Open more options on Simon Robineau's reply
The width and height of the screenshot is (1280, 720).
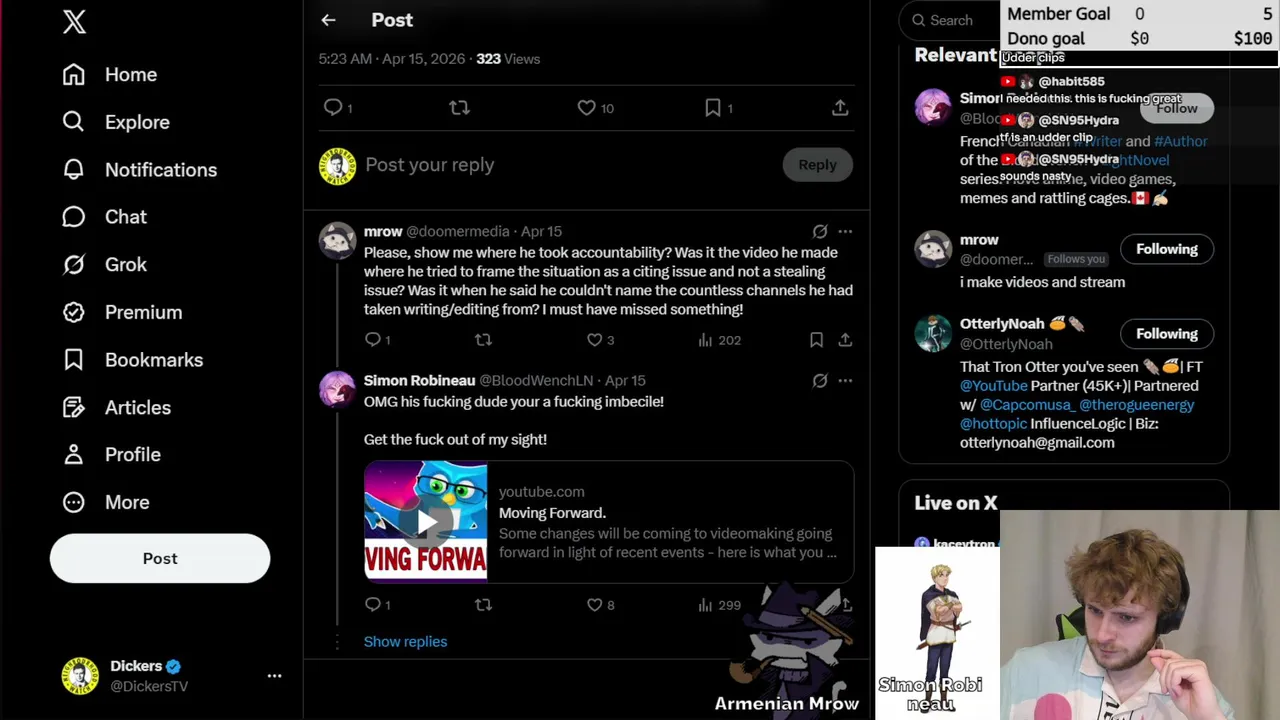[845, 380]
